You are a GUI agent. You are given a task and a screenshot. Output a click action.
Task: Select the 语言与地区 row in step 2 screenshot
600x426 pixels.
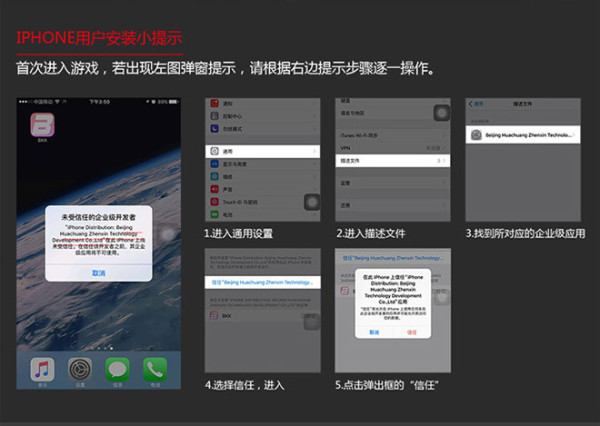coord(393,113)
